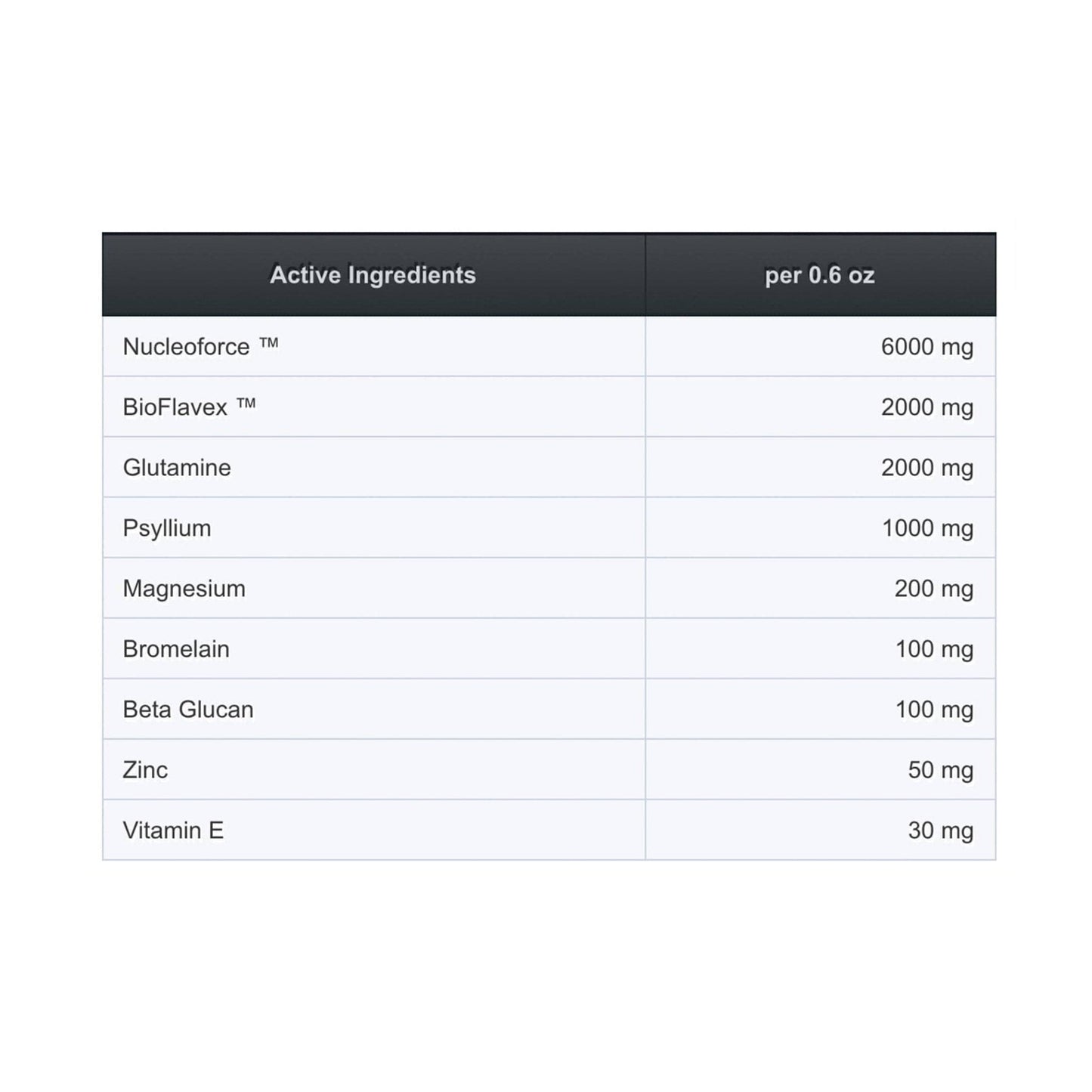Click the 50 mg amount value
Image resolution: width=1092 pixels, height=1092 pixels.
(940, 770)
